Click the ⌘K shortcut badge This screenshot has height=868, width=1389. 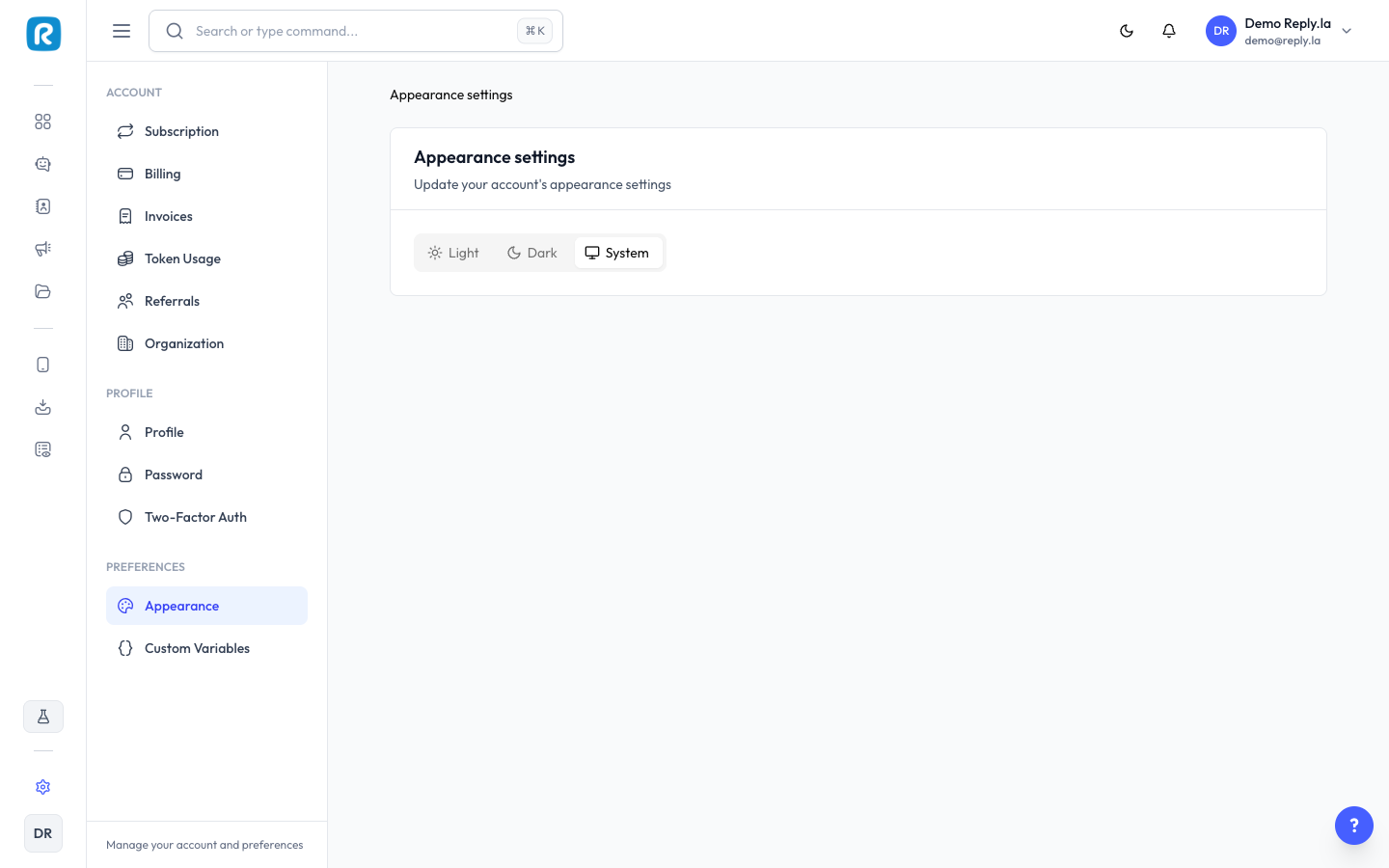[x=534, y=31]
